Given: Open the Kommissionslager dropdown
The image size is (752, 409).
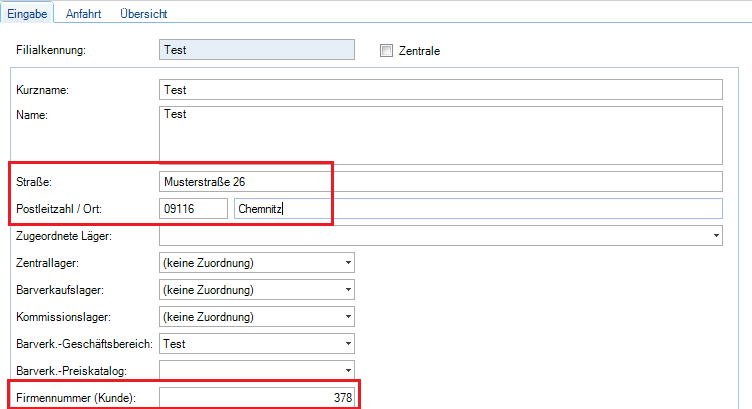Looking at the screenshot, I should coord(348,317).
